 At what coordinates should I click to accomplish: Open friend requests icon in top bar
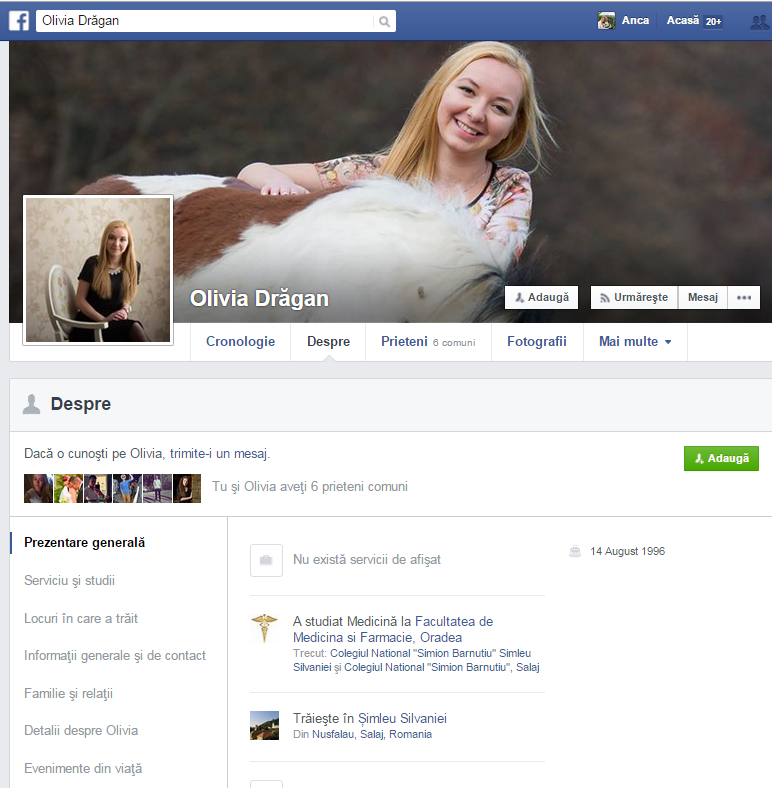pyautogui.click(x=758, y=21)
